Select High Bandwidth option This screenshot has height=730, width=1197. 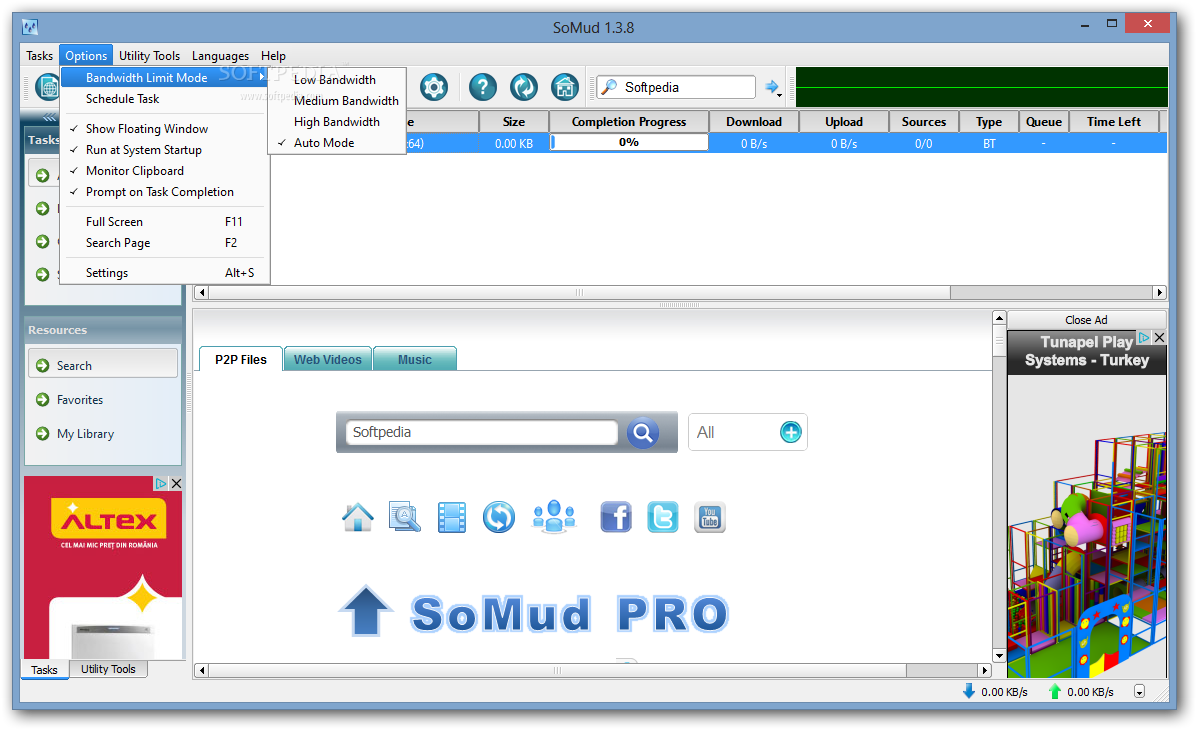tap(337, 121)
